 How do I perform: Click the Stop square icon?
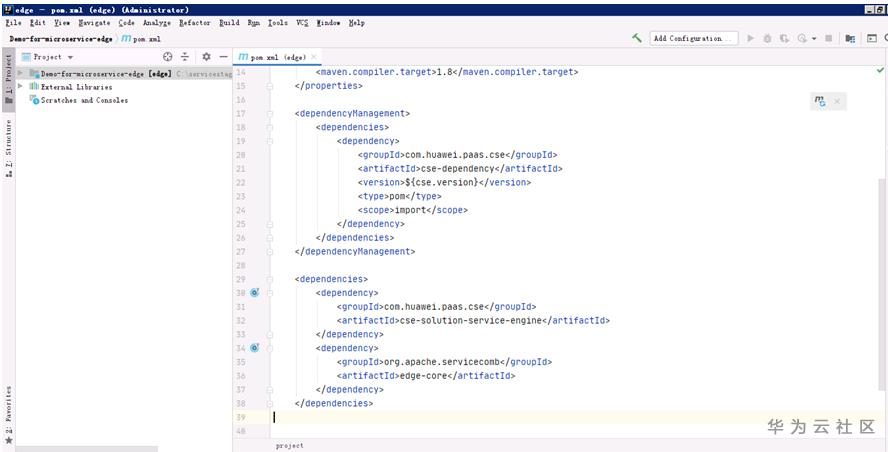tap(829, 39)
